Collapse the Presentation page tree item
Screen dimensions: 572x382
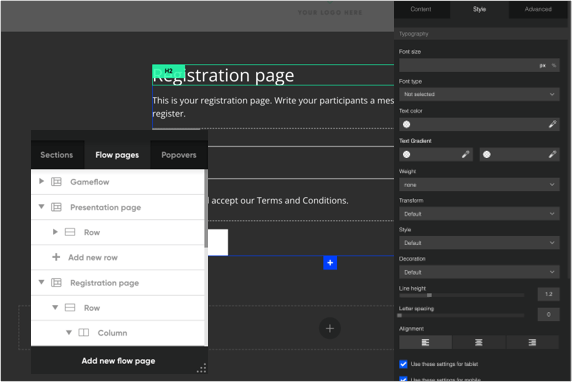point(42,207)
